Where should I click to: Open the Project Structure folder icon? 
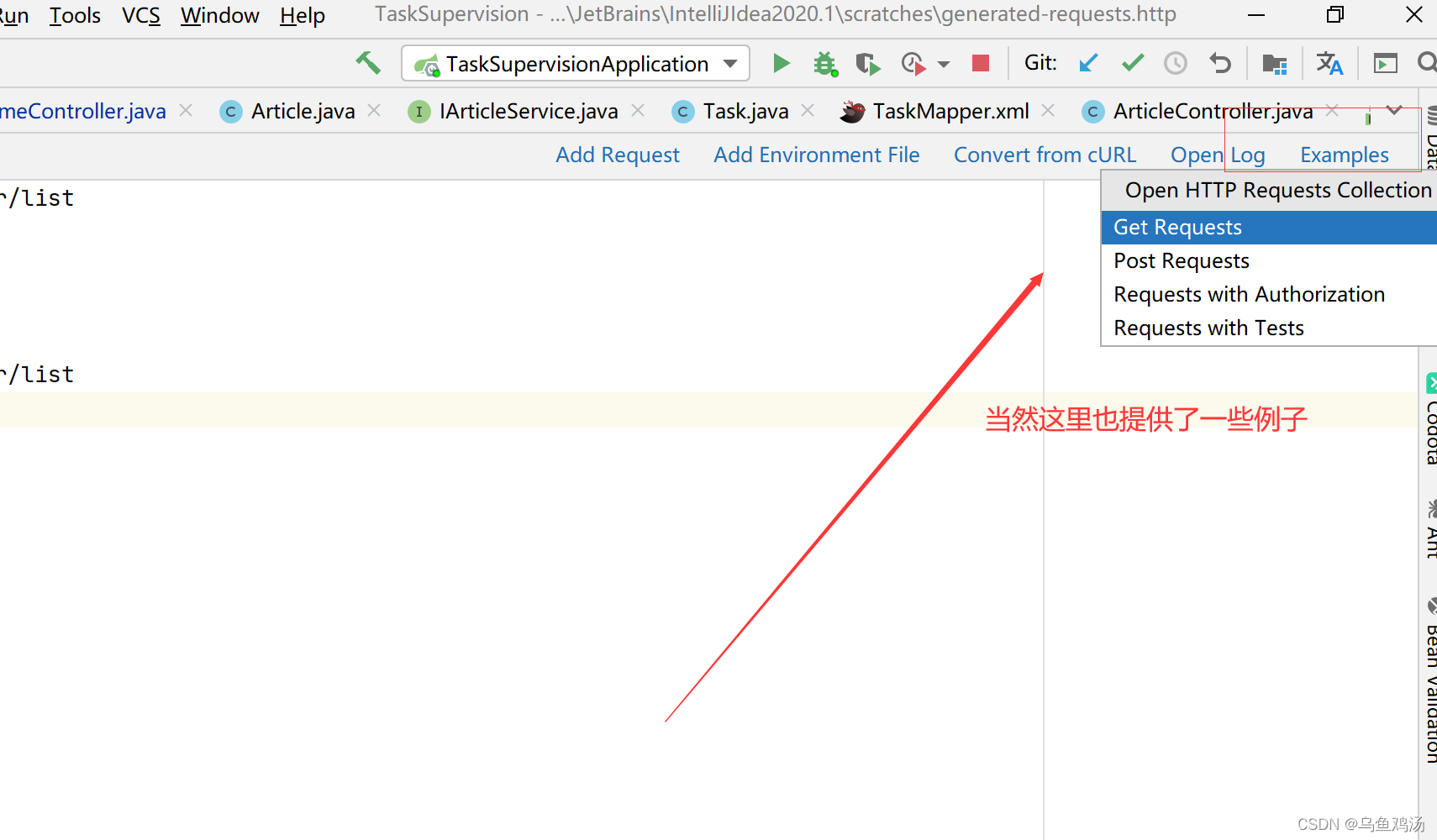1275,63
